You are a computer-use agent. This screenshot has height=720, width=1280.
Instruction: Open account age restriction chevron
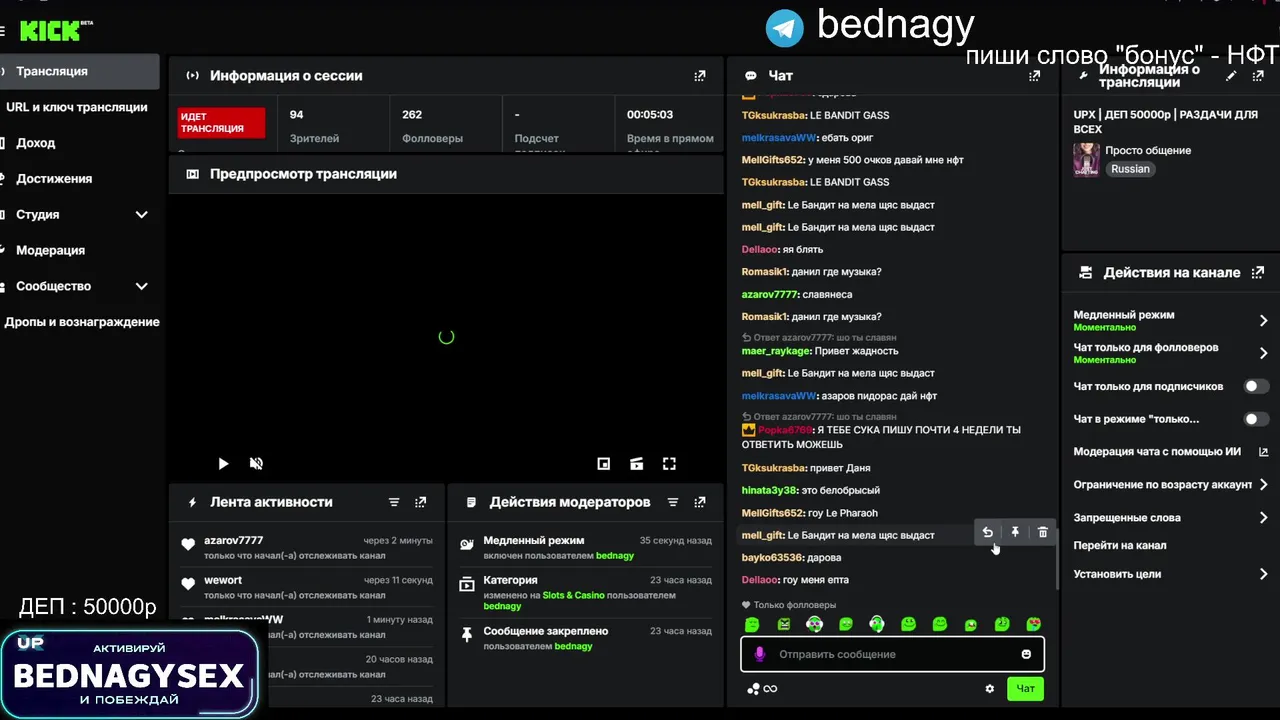pos(1263,485)
